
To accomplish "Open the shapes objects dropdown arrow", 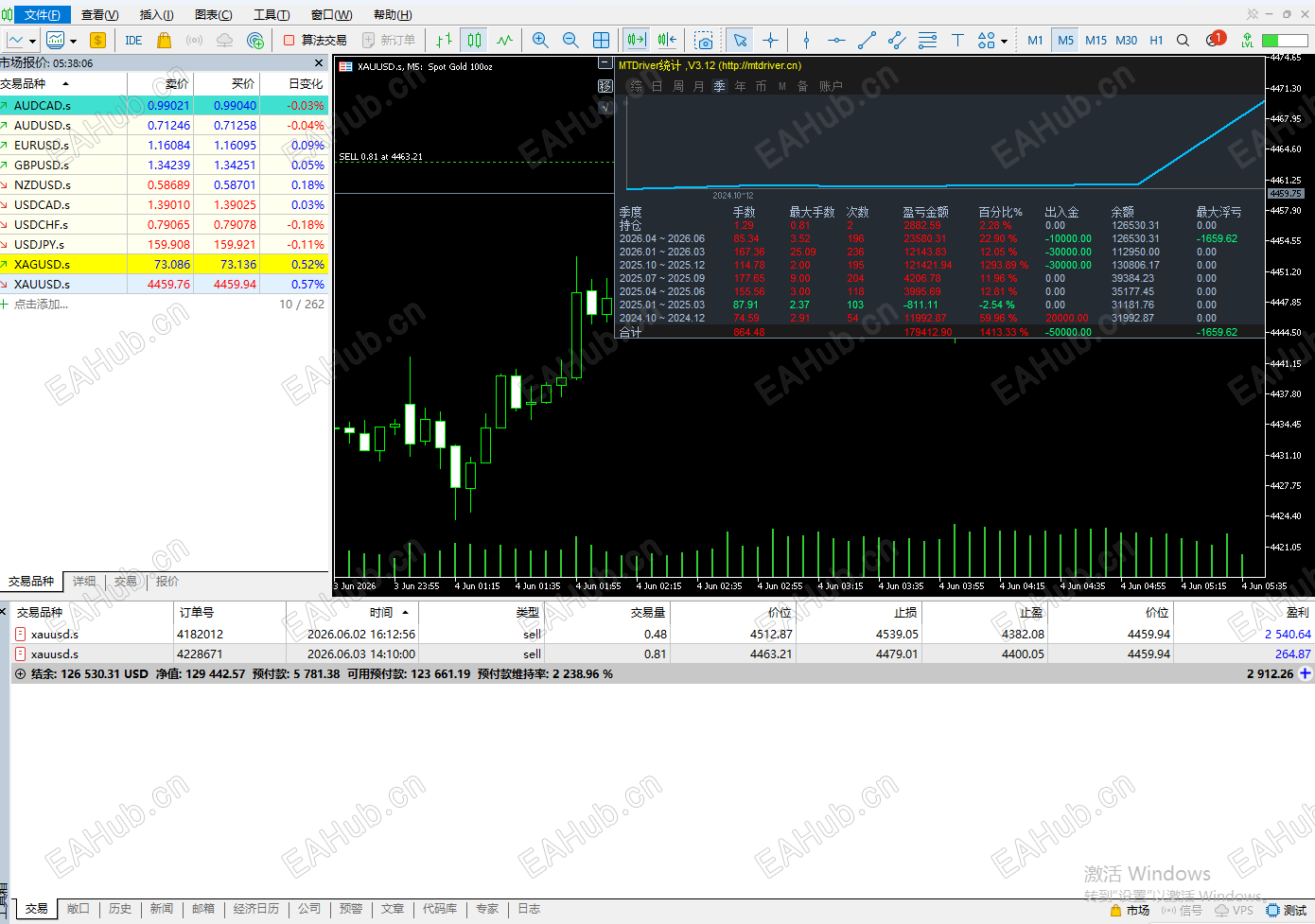I will [1004, 41].
